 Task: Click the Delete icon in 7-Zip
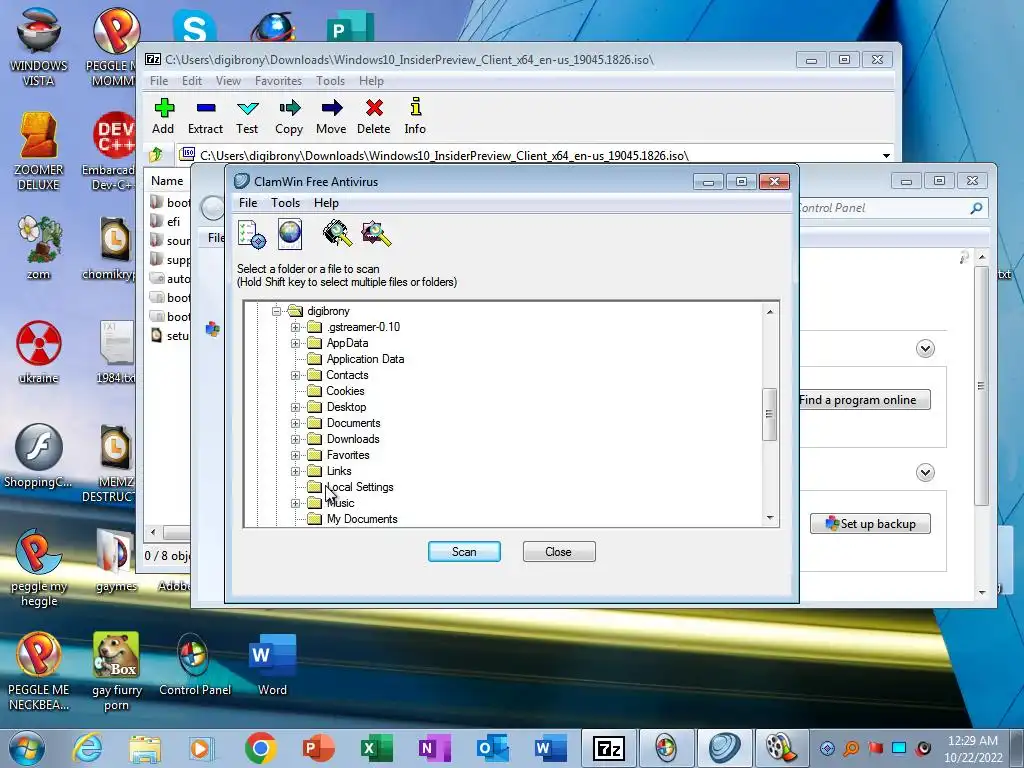click(x=374, y=108)
